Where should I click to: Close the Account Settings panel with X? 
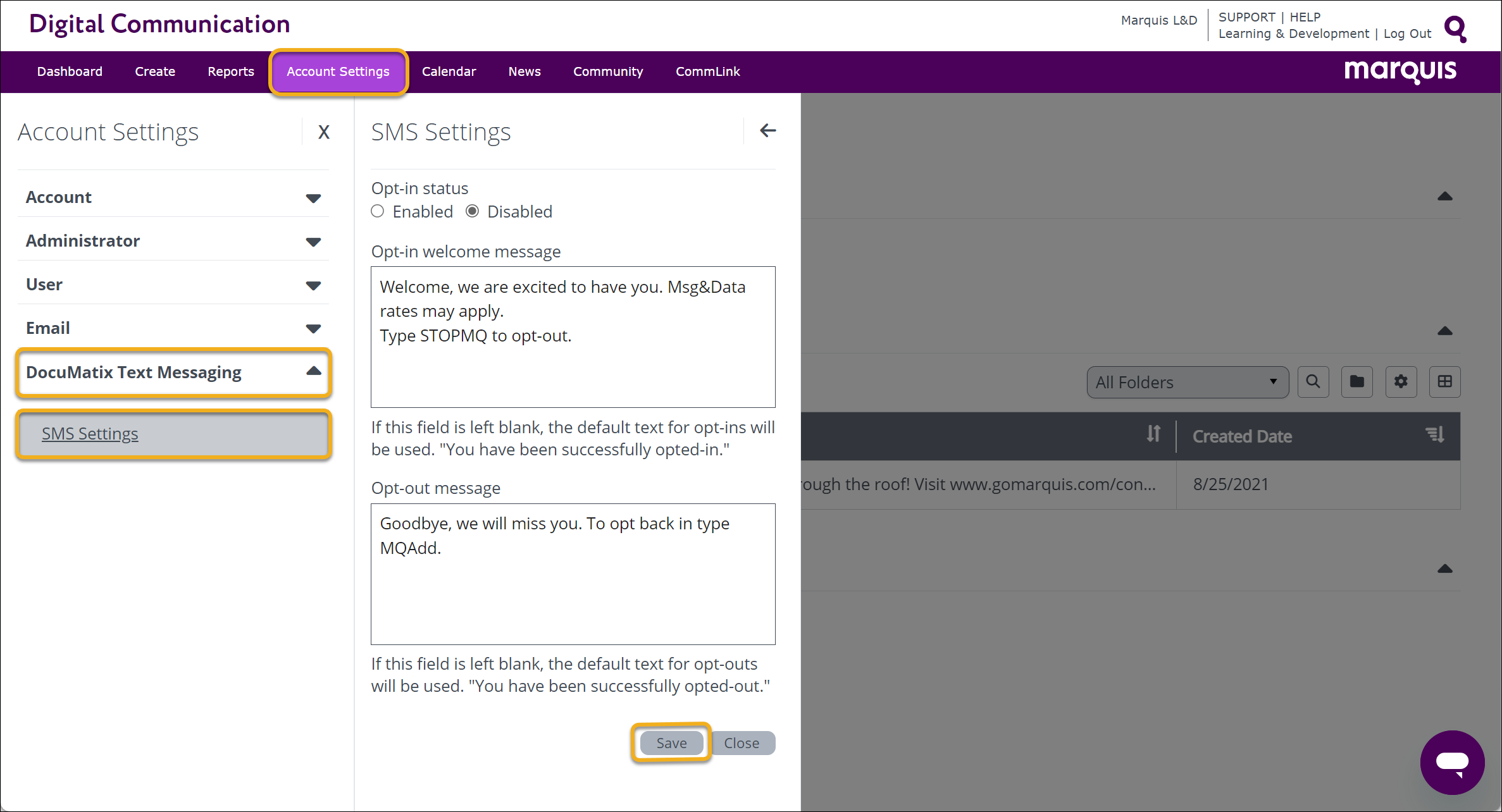[x=323, y=132]
